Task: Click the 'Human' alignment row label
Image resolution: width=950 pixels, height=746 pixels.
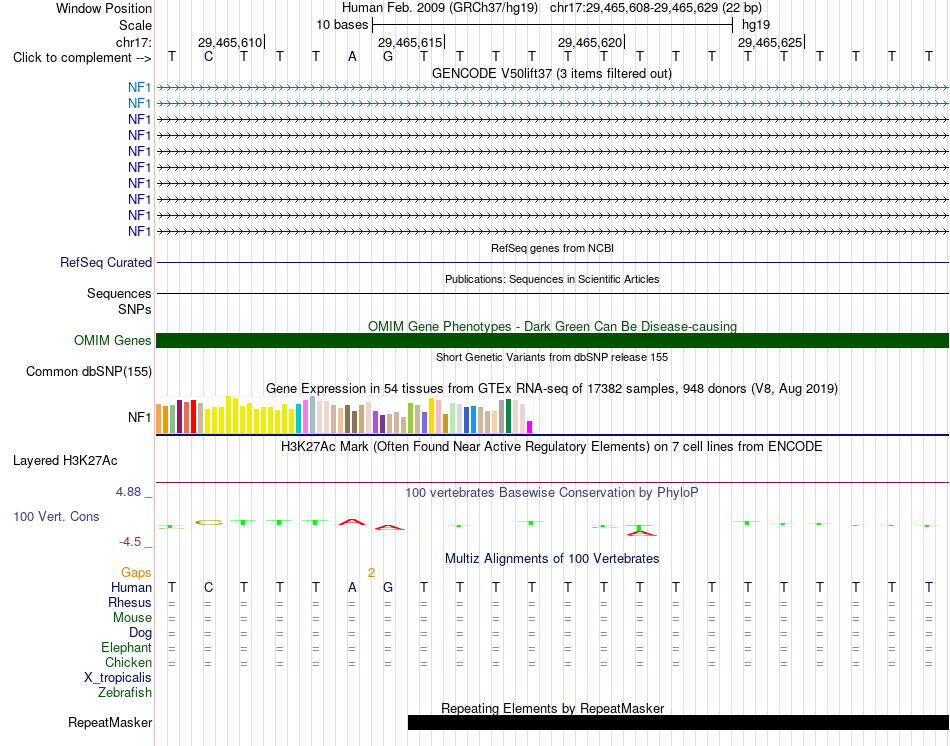Action: [131, 587]
